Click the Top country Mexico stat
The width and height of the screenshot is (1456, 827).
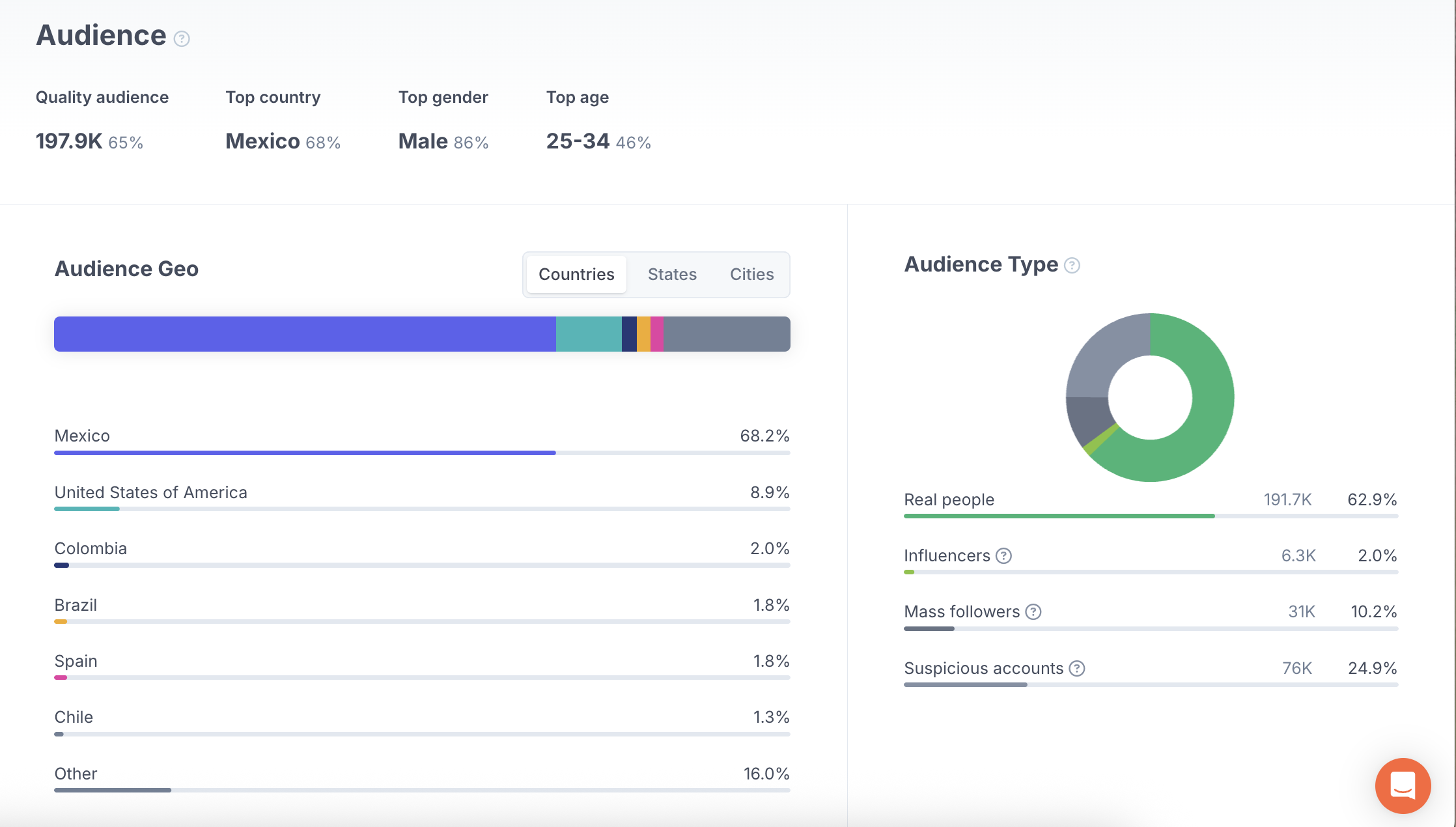coord(262,141)
